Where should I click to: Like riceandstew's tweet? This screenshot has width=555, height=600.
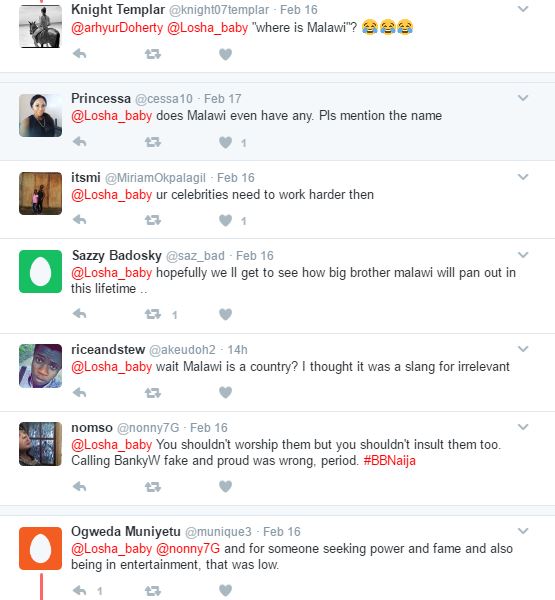(x=225, y=392)
